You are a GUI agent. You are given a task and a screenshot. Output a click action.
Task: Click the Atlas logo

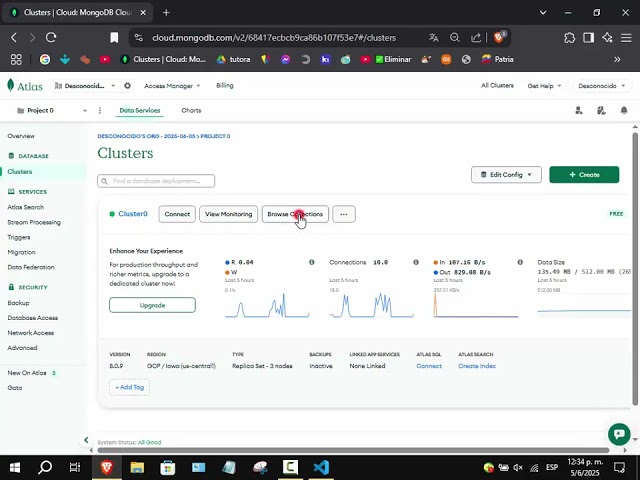point(25,86)
